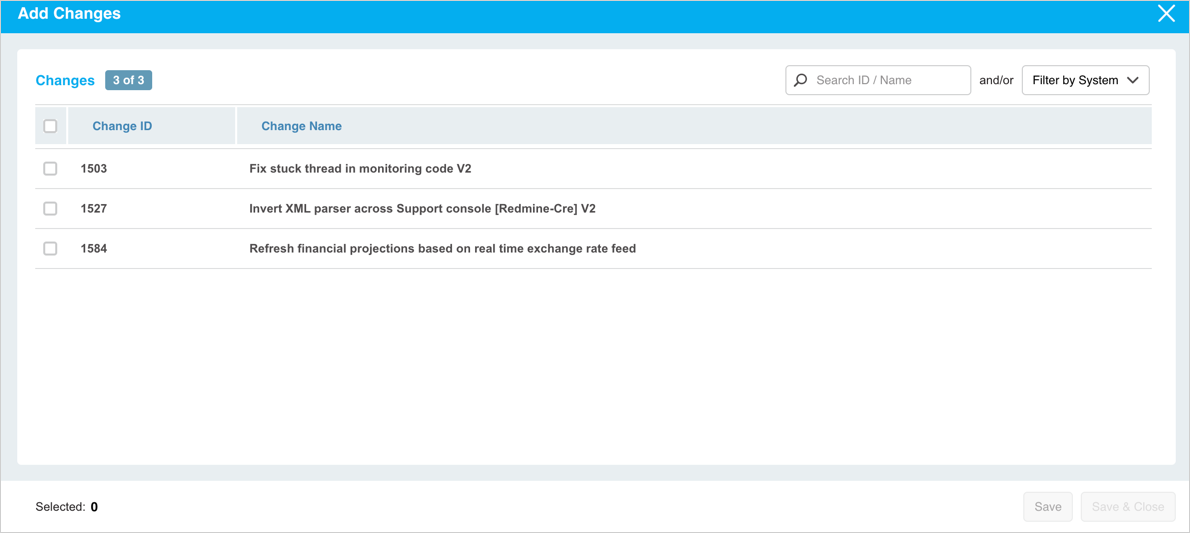Click the Save & Close button

click(x=1127, y=507)
